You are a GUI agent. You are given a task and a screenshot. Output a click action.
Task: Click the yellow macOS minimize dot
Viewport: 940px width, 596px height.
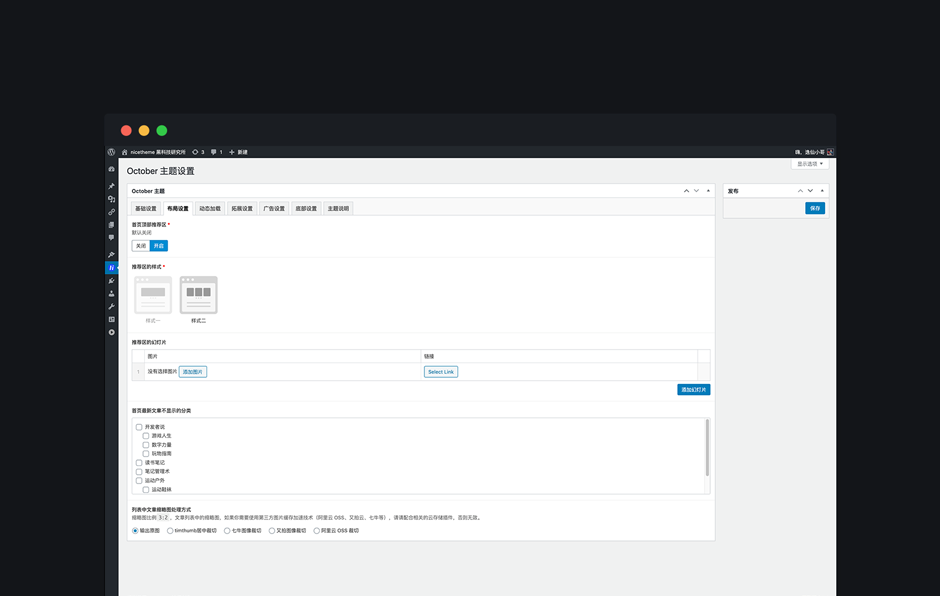pyautogui.click(x=144, y=131)
